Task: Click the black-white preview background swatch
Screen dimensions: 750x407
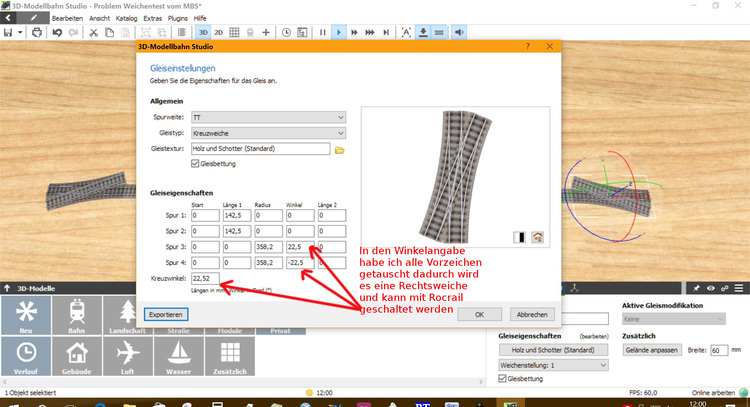Action: (522, 237)
